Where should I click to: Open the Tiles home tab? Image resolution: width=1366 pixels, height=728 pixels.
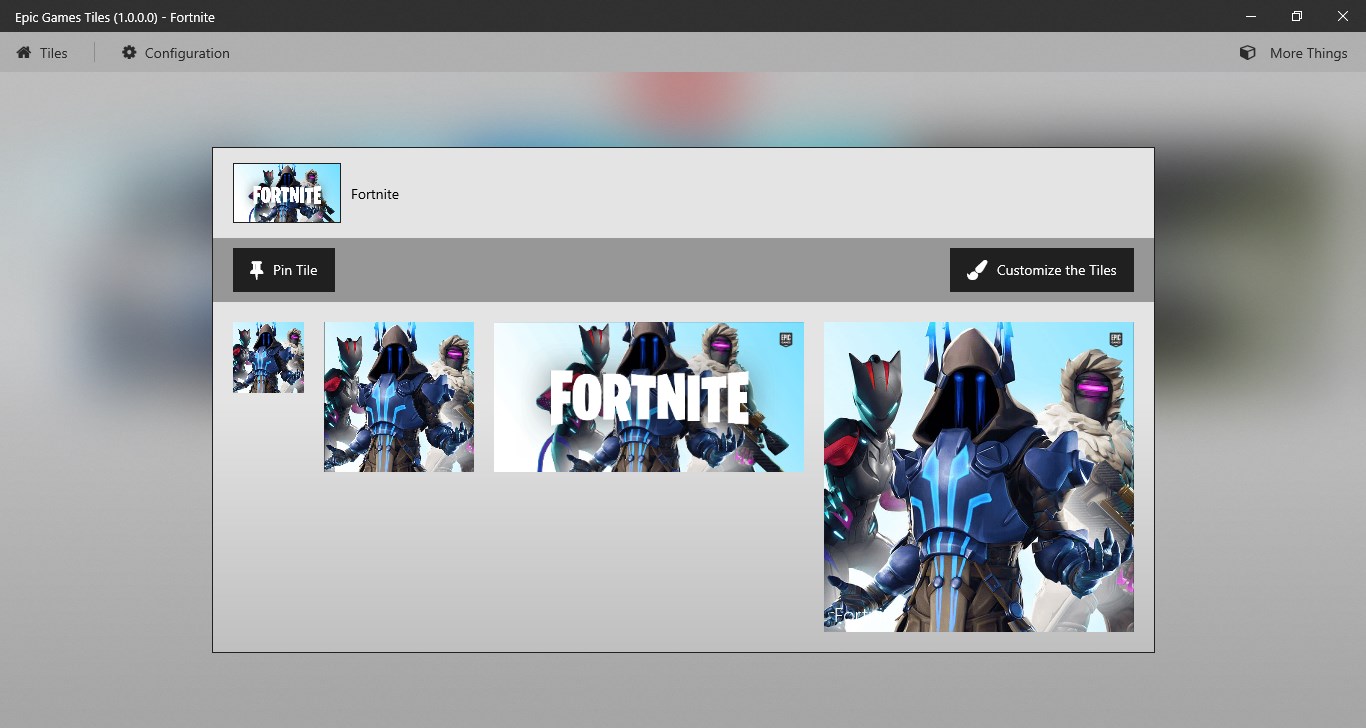42,53
